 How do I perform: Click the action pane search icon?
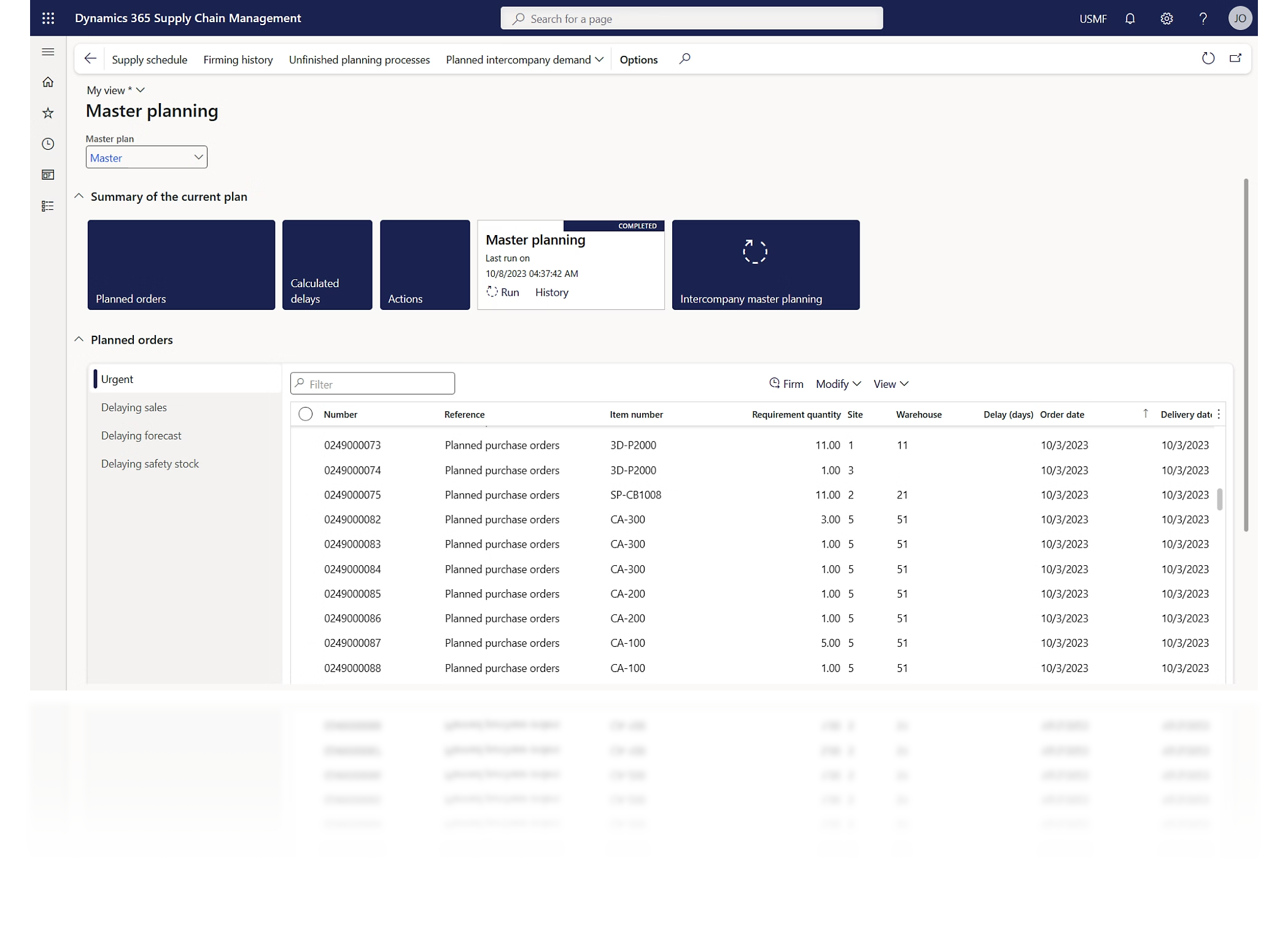point(685,59)
